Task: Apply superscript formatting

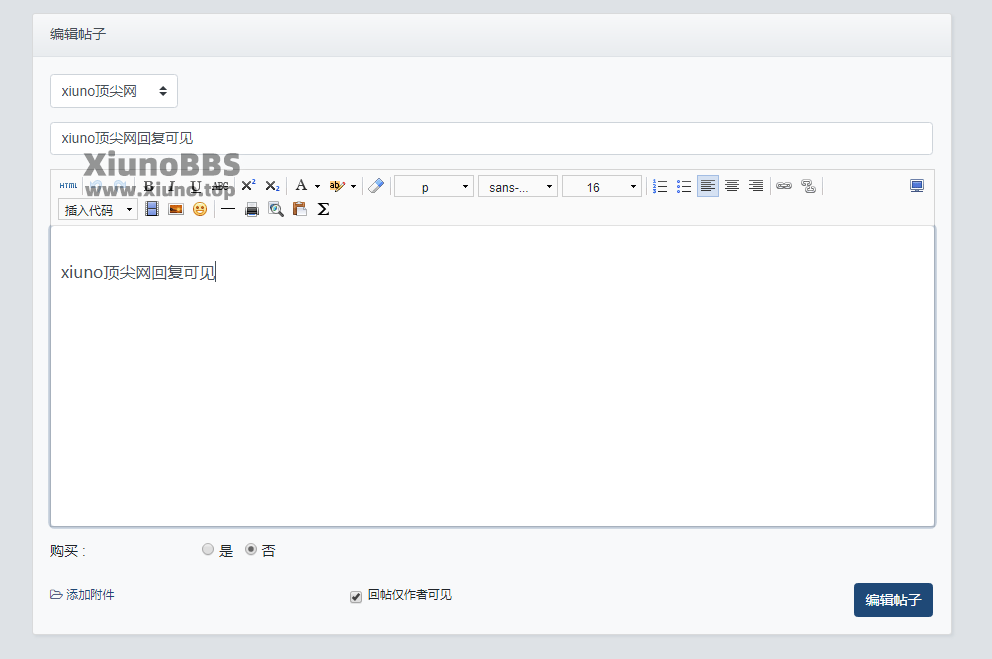Action: pyautogui.click(x=248, y=186)
